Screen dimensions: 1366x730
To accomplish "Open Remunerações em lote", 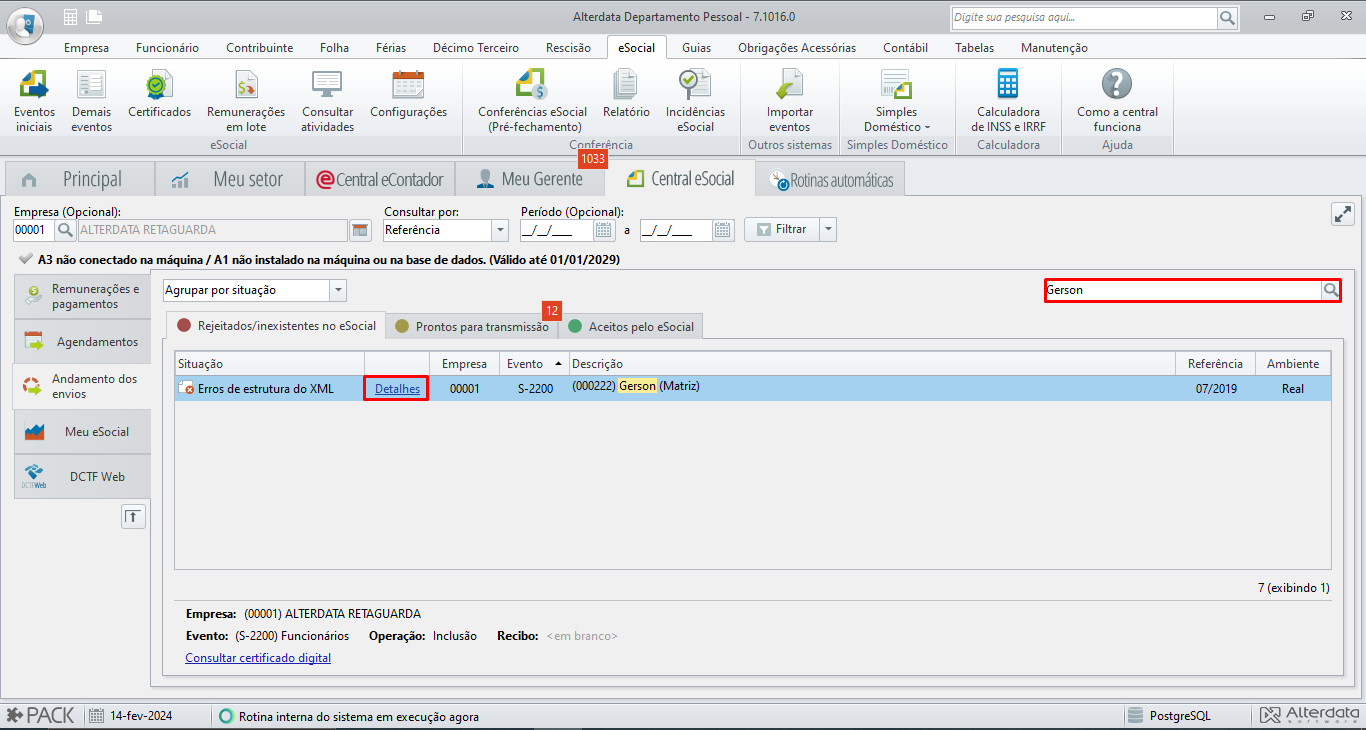I will tap(246, 101).
